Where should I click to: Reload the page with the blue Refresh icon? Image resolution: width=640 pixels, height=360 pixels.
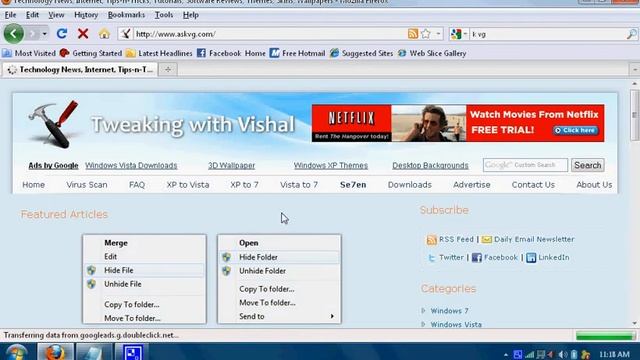pos(62,34)
